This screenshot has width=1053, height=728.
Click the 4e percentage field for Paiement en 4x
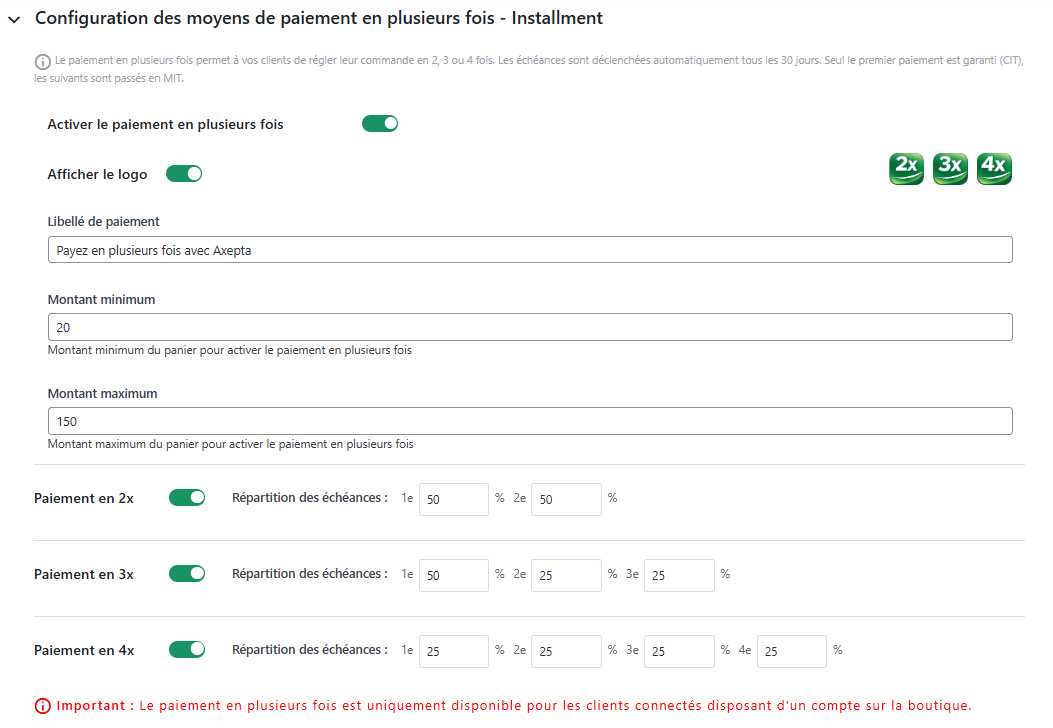click(x=791, y=651)
